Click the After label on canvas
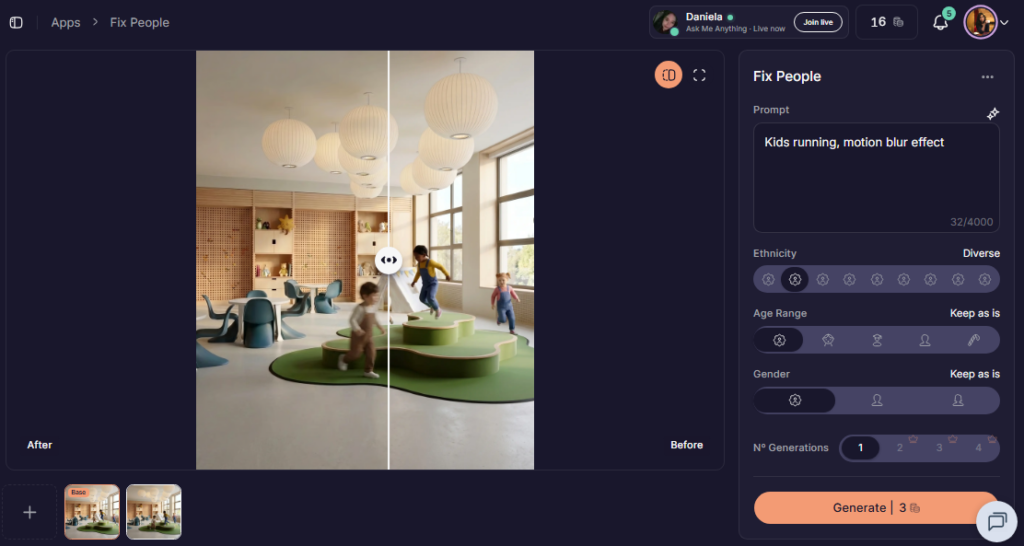Viewport: 1024px width, 546px height. coord(39,445)
